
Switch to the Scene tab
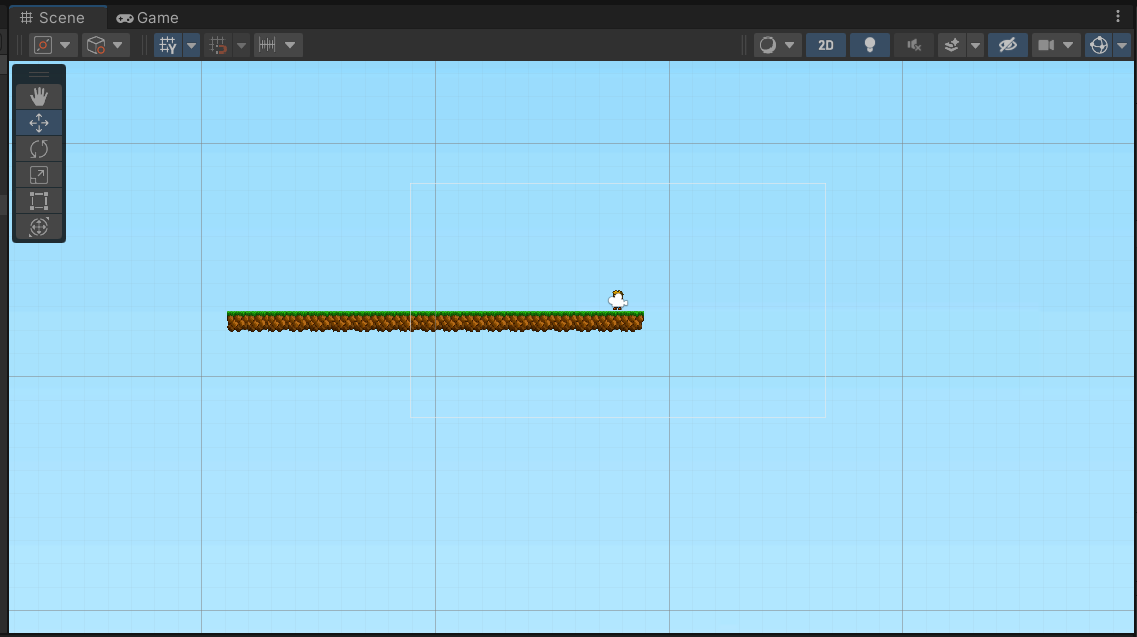coord(52,17)
